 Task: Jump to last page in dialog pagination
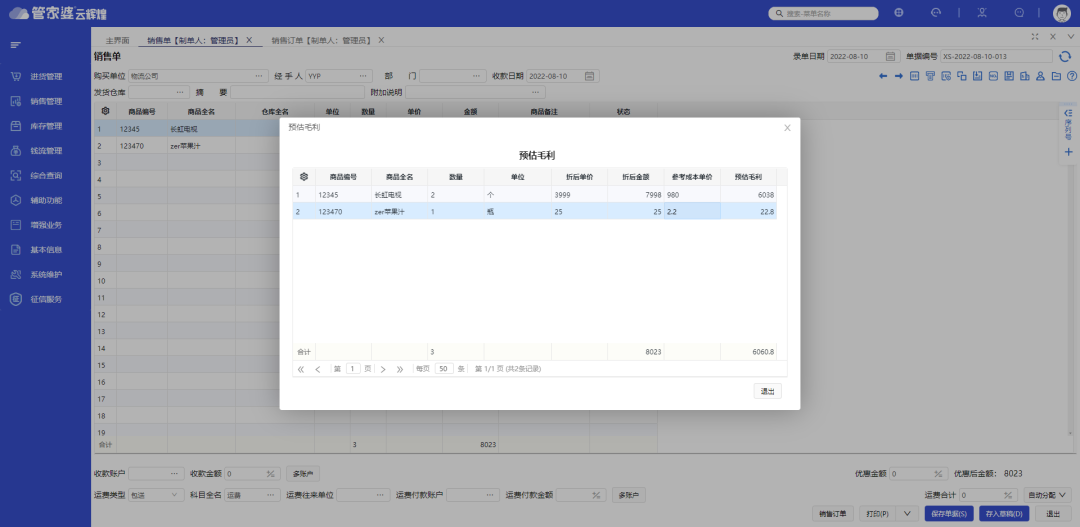pos(400,369)
